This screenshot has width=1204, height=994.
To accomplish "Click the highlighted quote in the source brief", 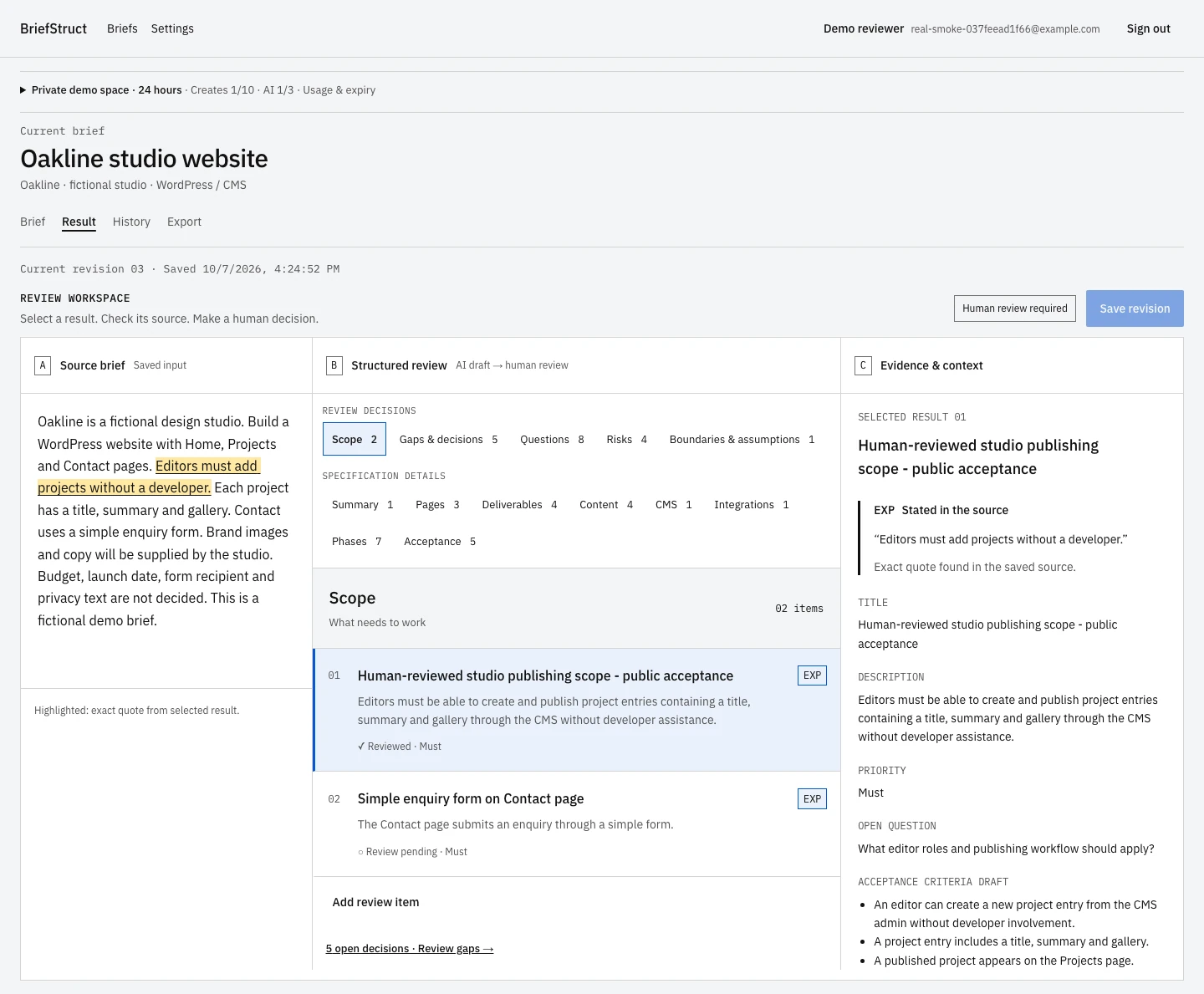I will [x=149, y=477].
